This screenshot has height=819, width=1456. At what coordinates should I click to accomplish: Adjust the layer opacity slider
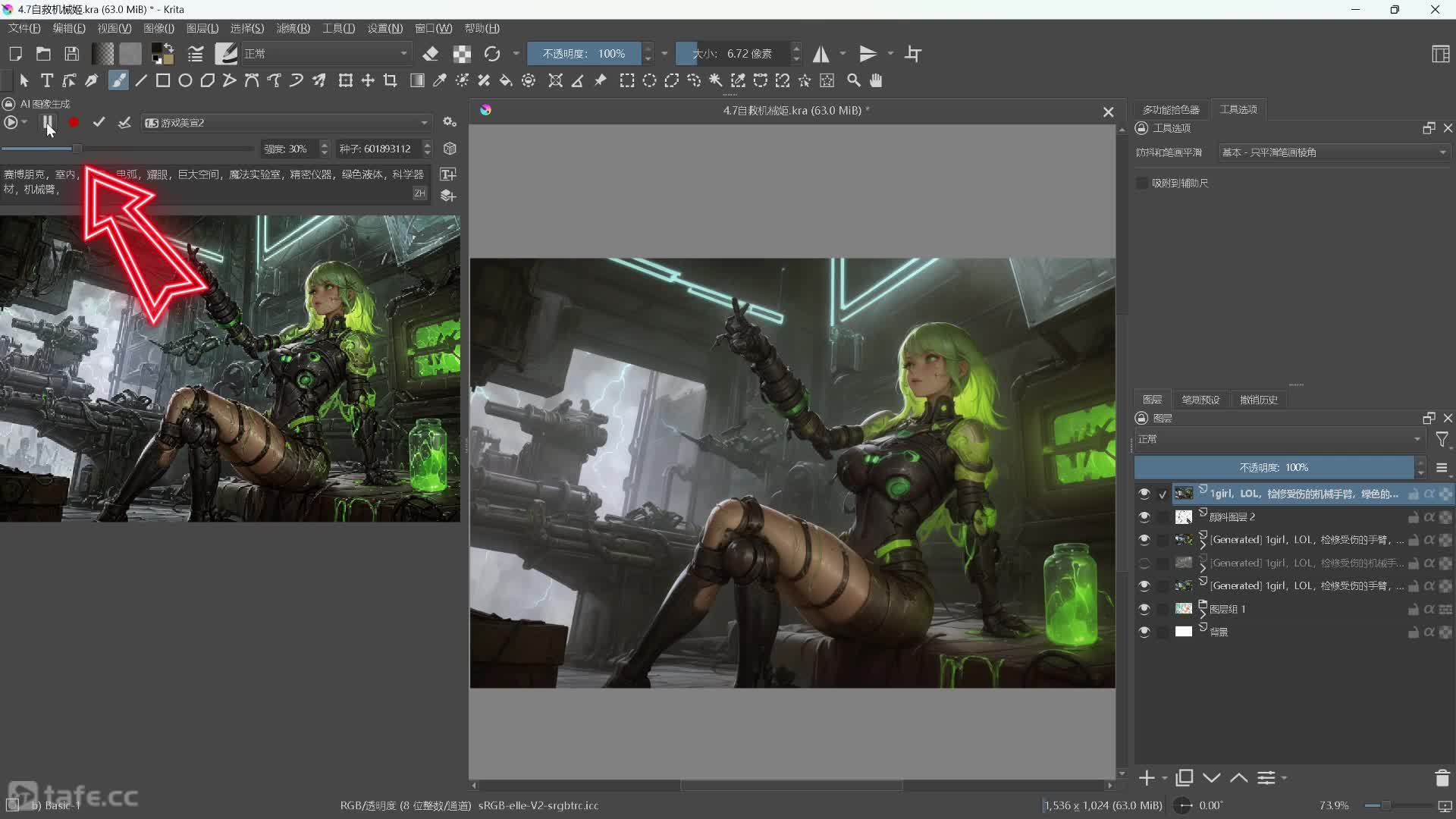pos(1274,467)
